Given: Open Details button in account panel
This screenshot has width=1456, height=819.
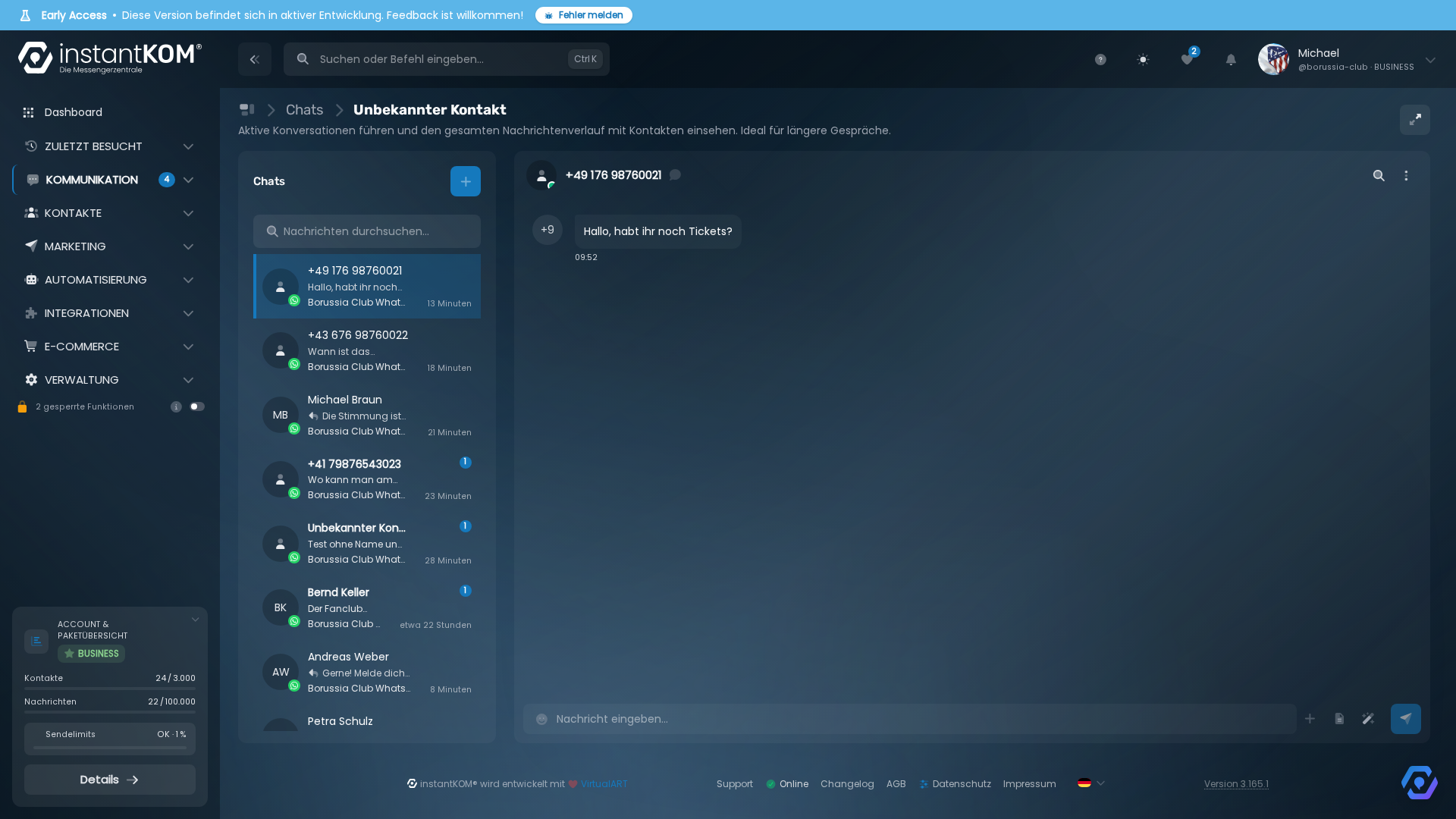Looking at the screenshot, I should 110,780.
